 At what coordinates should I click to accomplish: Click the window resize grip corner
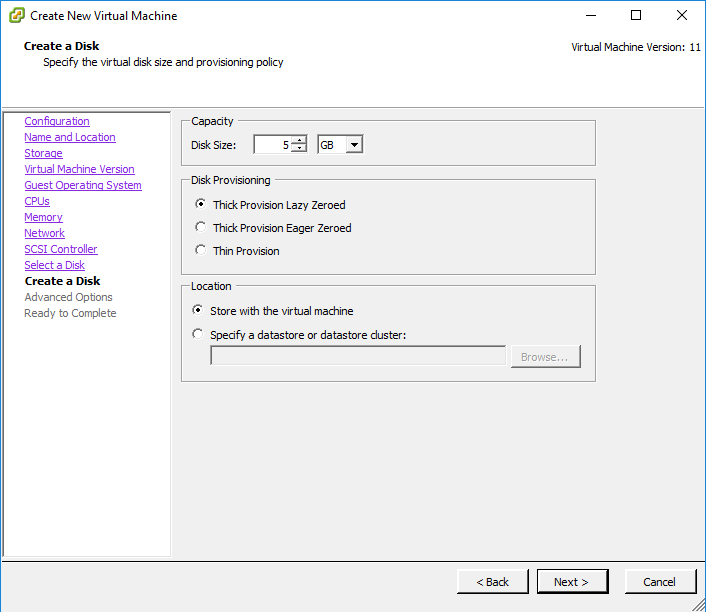coord(699,605)
